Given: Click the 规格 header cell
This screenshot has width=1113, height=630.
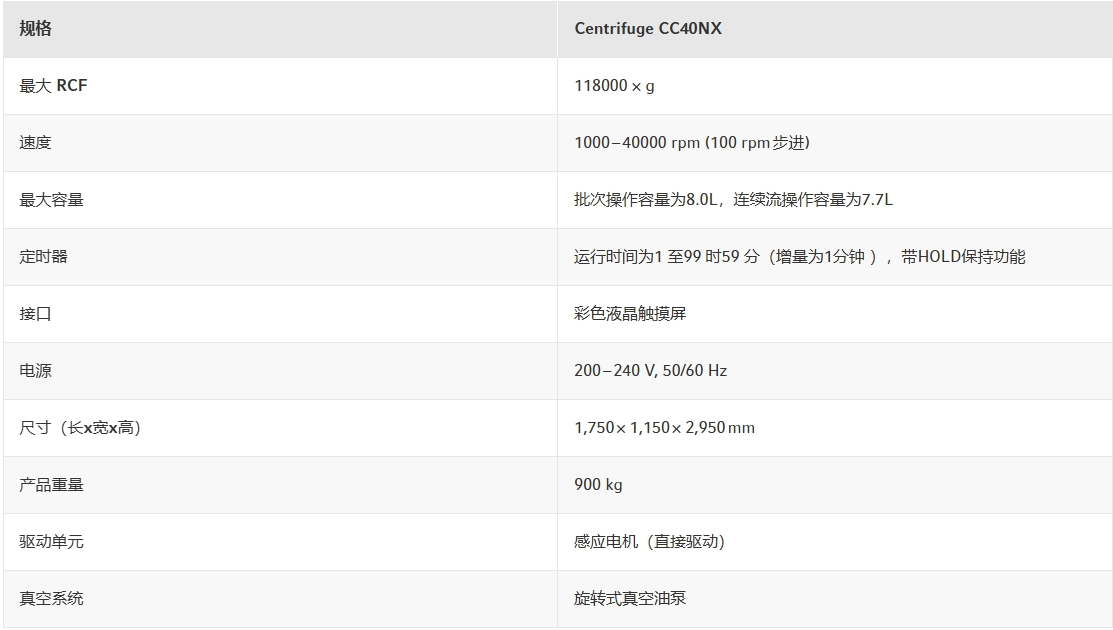Looking at the screenshot, I should point(36,29).
